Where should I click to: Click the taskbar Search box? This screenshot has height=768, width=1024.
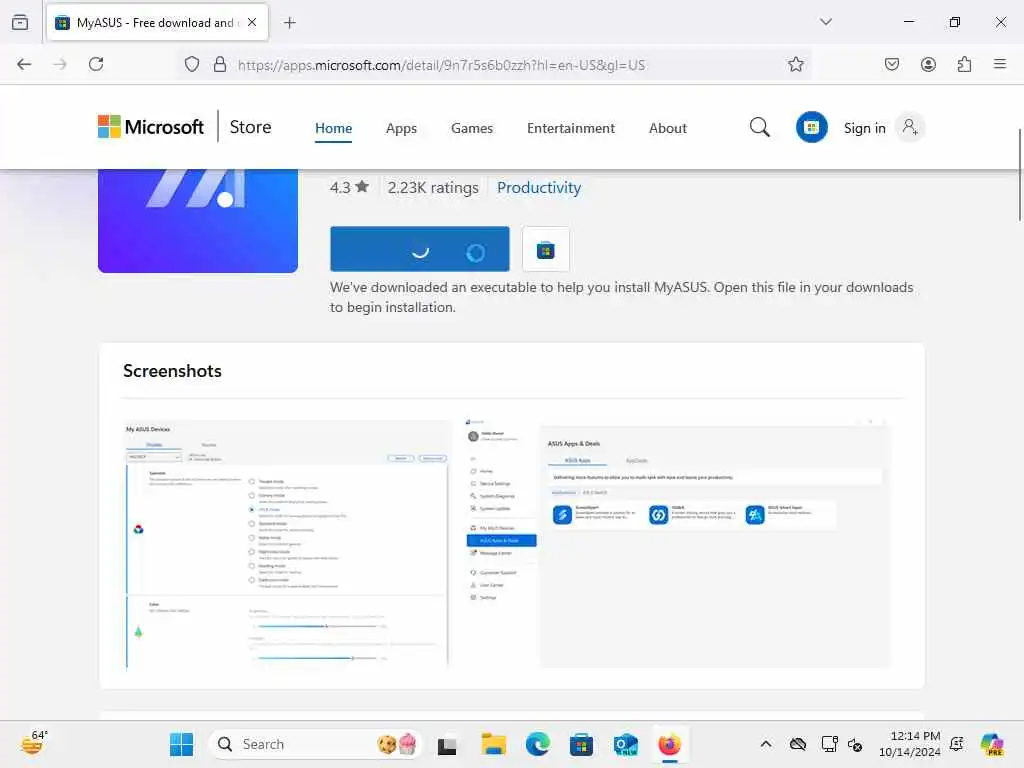click(x=315, y=744)
